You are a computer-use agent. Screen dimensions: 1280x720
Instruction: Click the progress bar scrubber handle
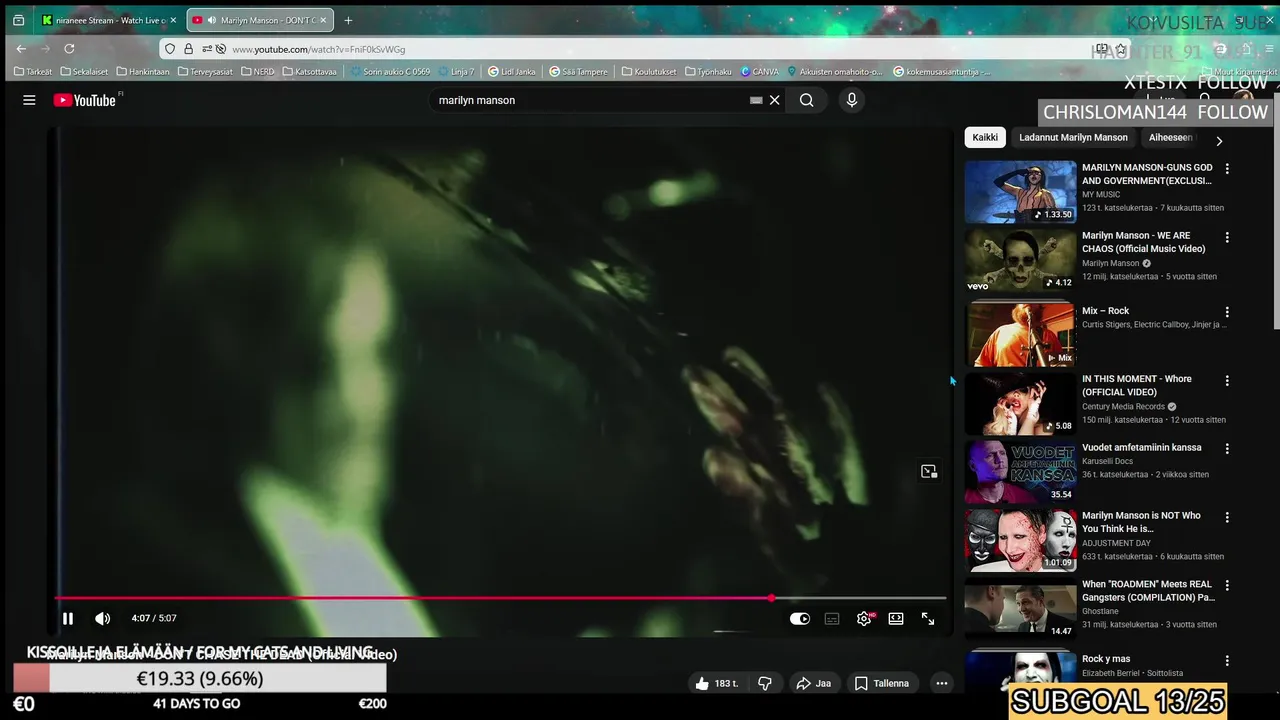tap(771, 598)
